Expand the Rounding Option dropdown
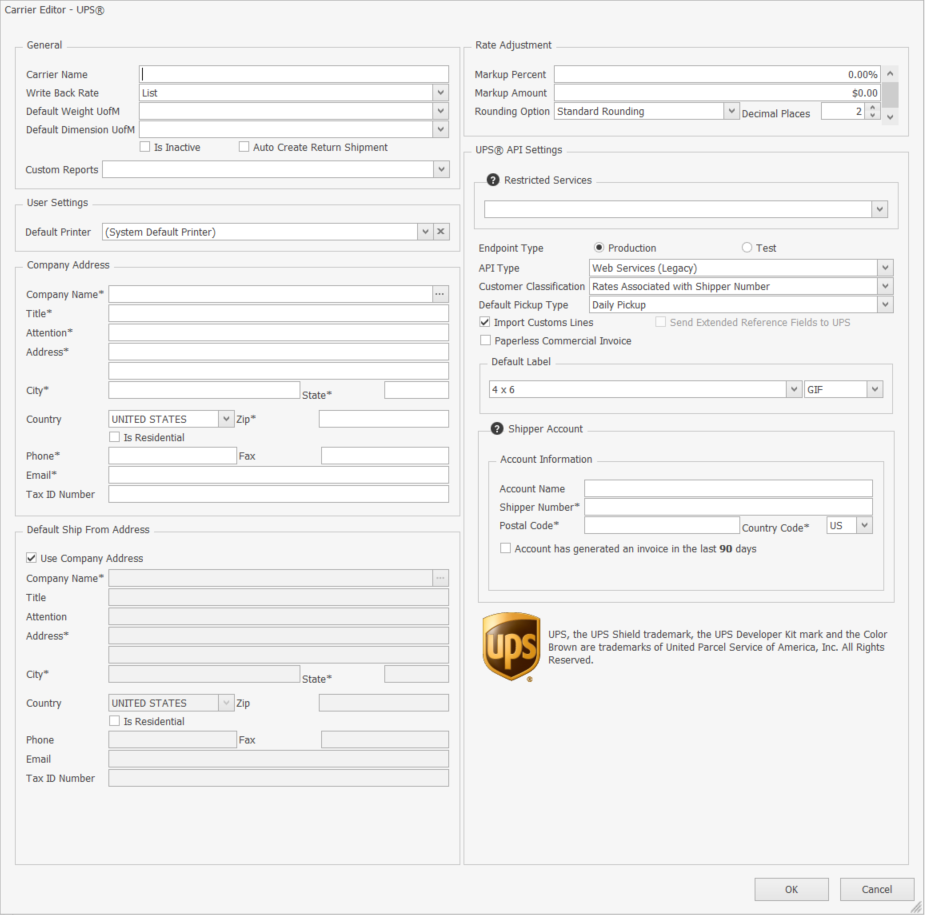The image size is (925, 915). point(731,112)
